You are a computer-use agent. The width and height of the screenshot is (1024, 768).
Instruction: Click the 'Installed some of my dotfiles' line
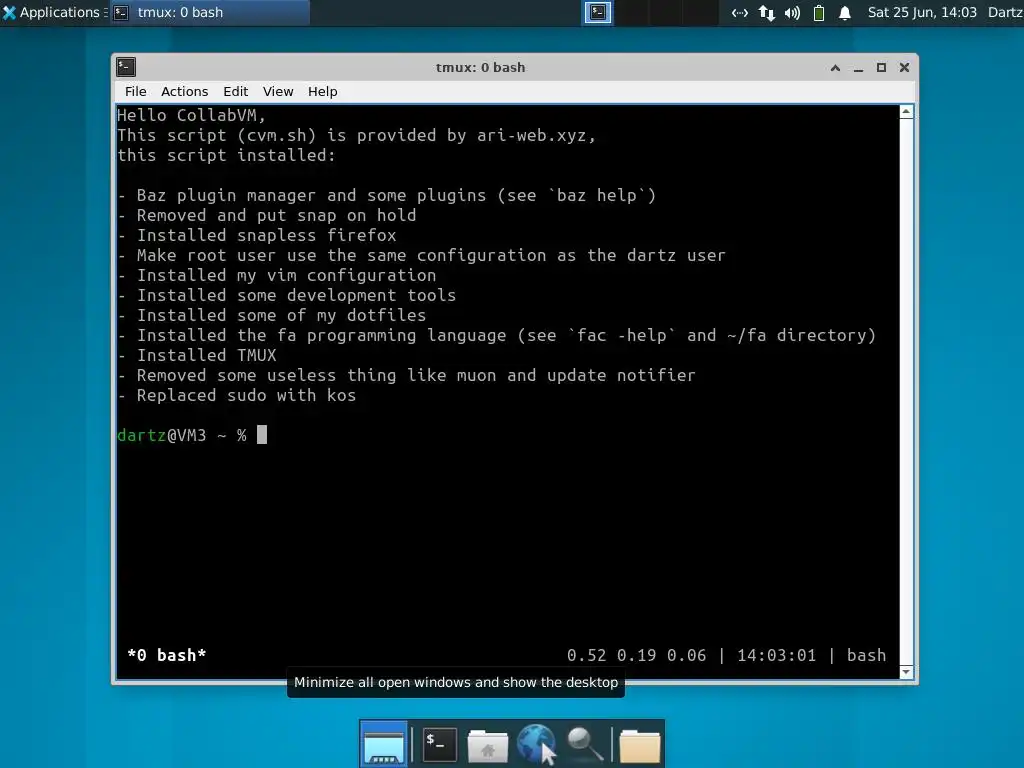coord(272,315)
